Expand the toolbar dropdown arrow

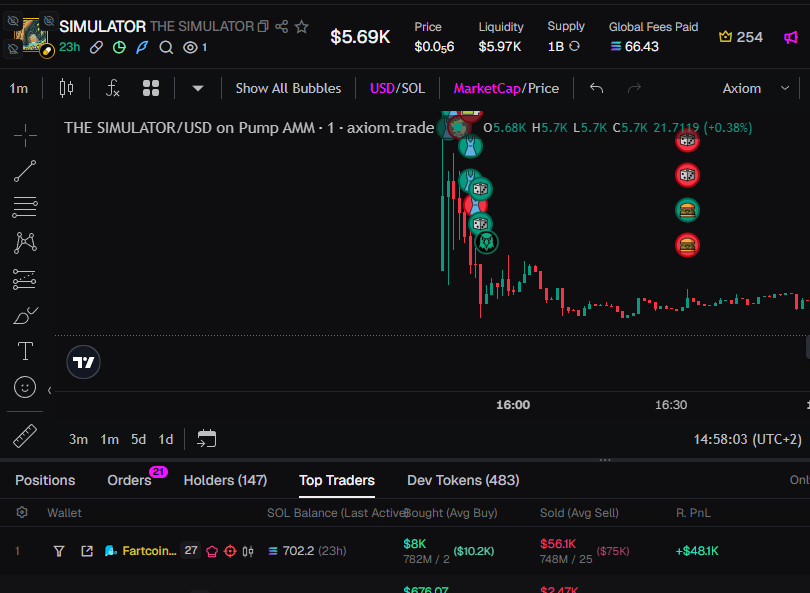pos(197,88)
